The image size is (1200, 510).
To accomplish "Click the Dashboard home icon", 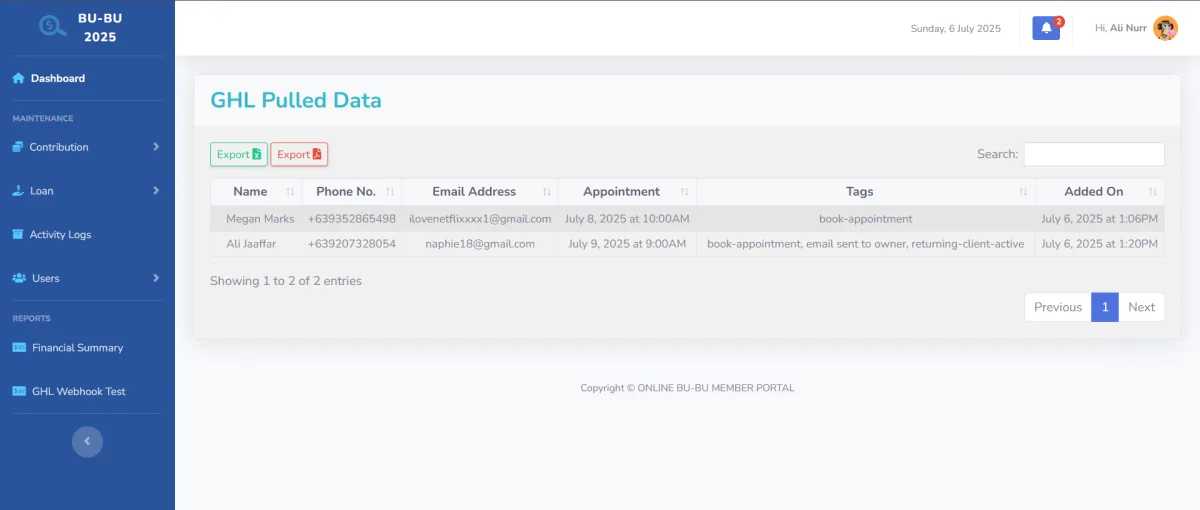I will tap(18, 78).
